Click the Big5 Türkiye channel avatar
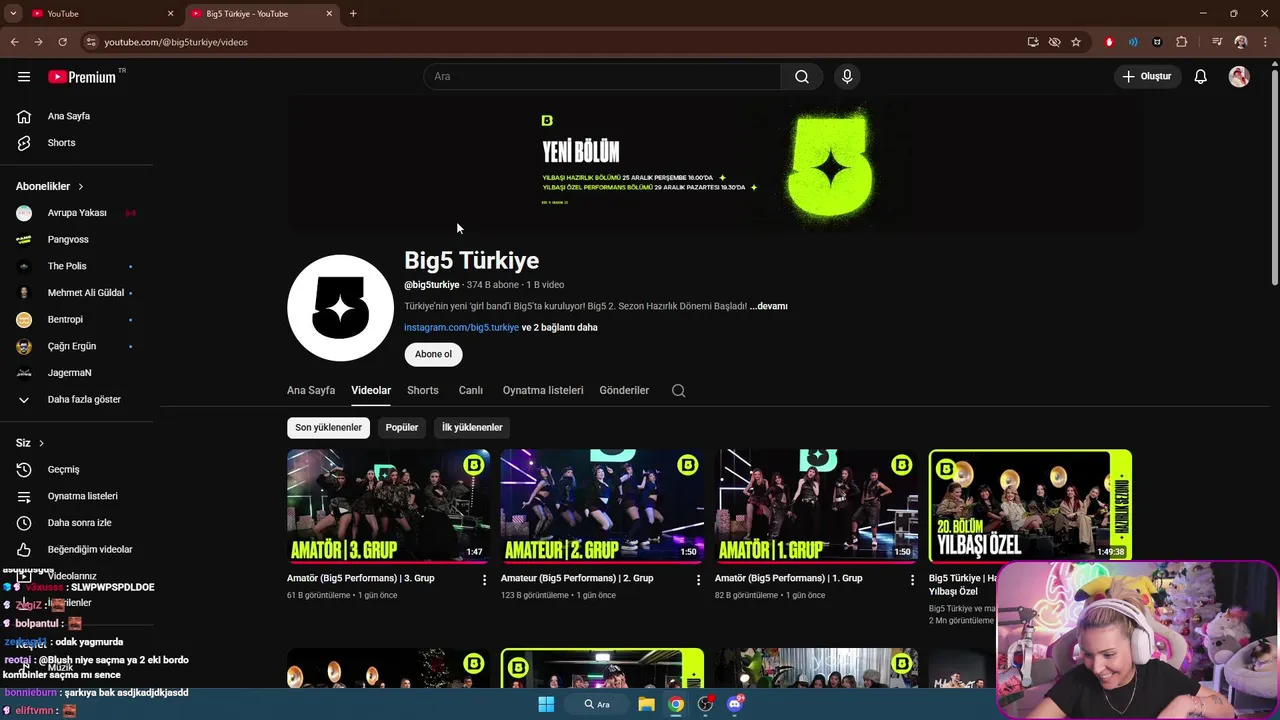The image size is (1280, 720). [x=340, y=308]
